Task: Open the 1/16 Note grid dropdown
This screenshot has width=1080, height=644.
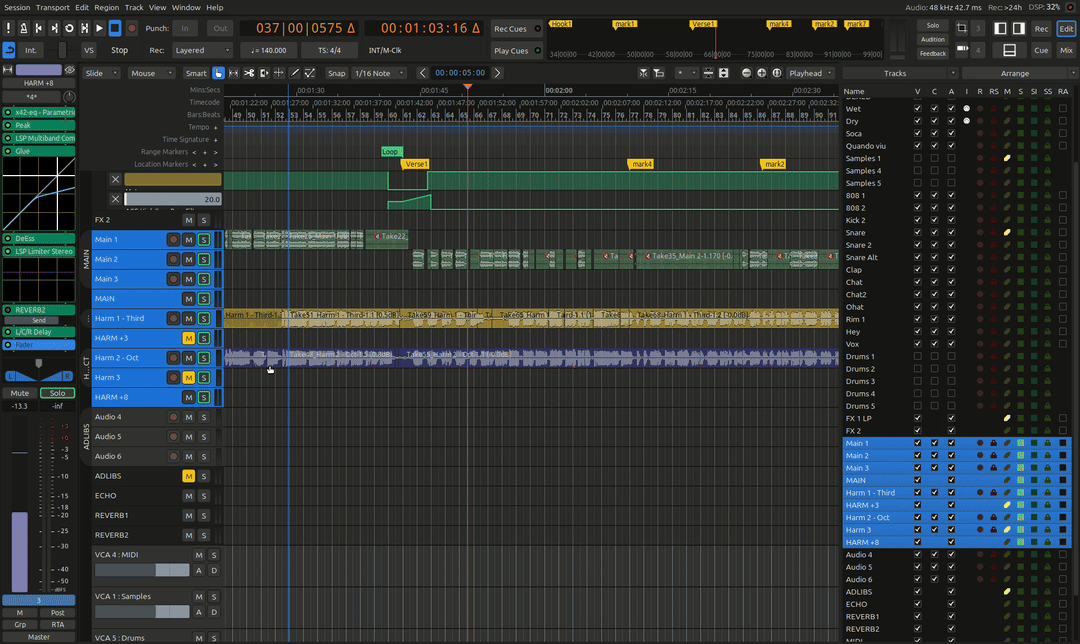Action: click(x=381, y=73)
